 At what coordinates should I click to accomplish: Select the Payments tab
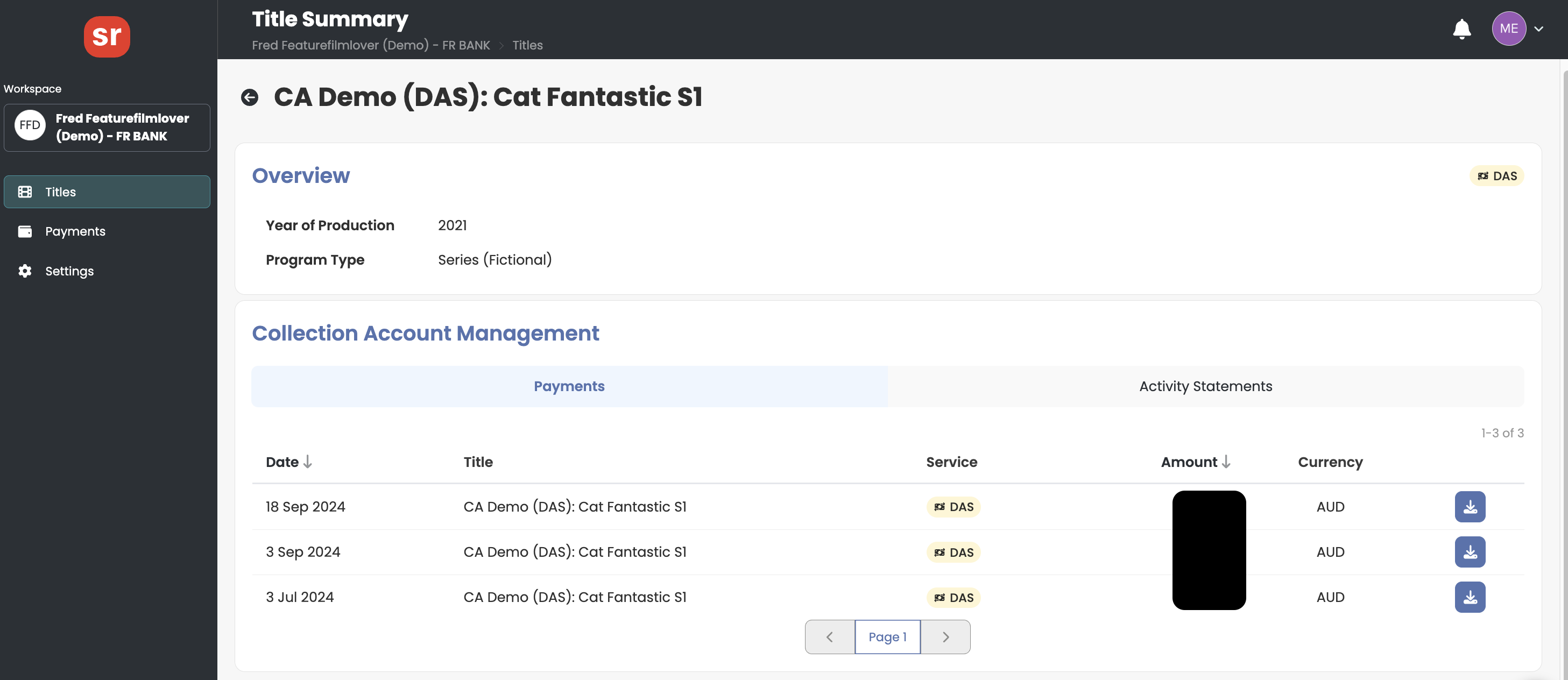click(x=569, y=386)
